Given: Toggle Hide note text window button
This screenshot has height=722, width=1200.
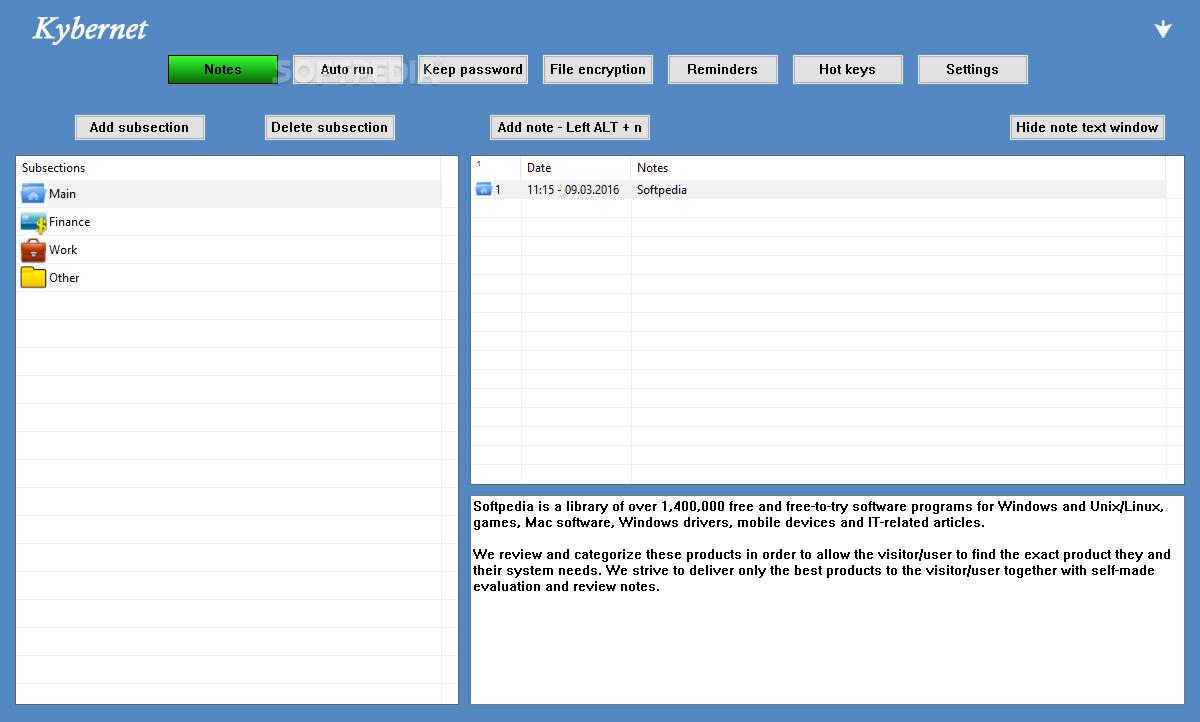Looking at the screenshot, I should click(1086, 127).
